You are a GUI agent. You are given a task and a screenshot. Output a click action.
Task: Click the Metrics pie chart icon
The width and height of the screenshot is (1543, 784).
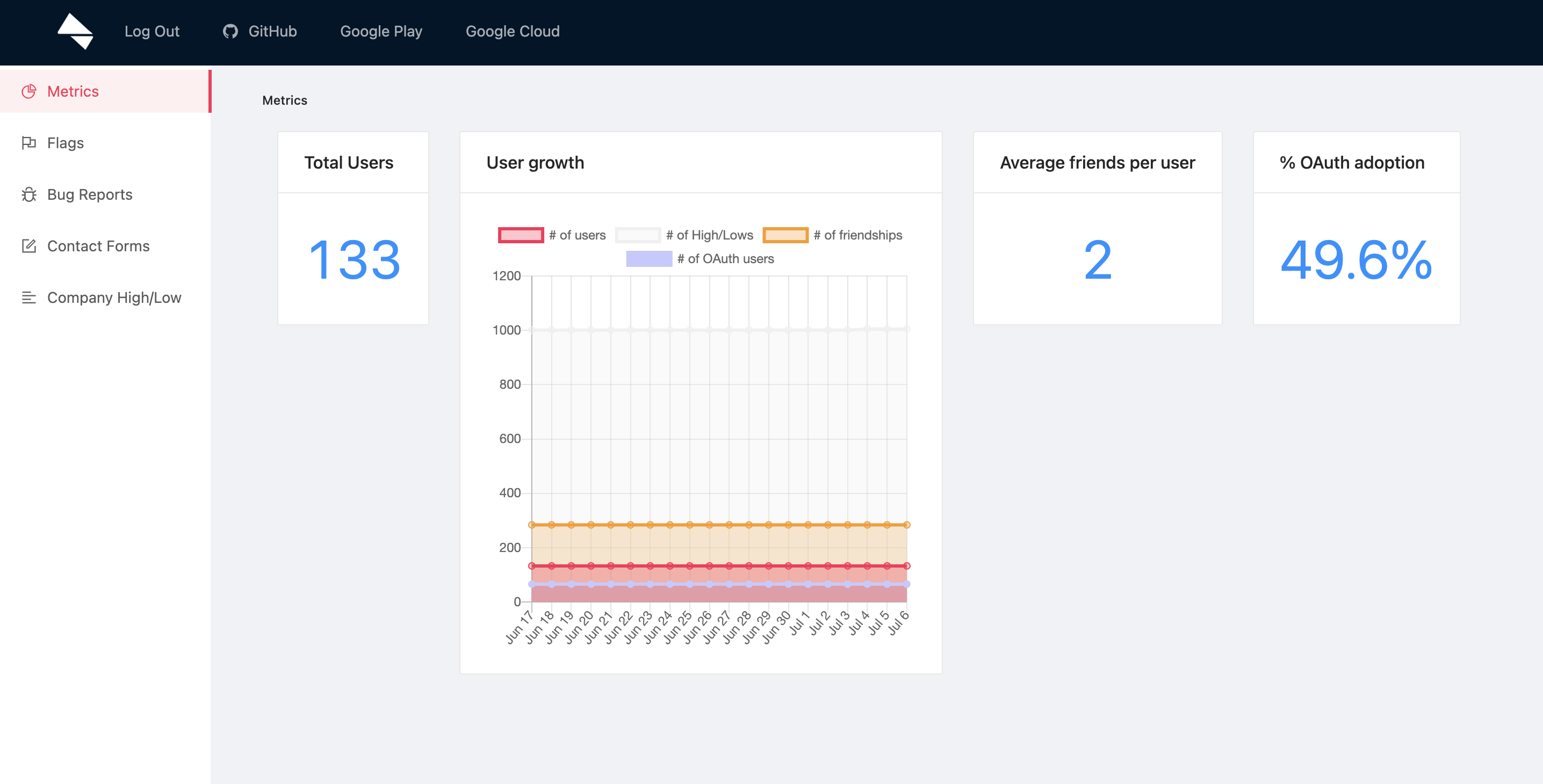[29, 91]
